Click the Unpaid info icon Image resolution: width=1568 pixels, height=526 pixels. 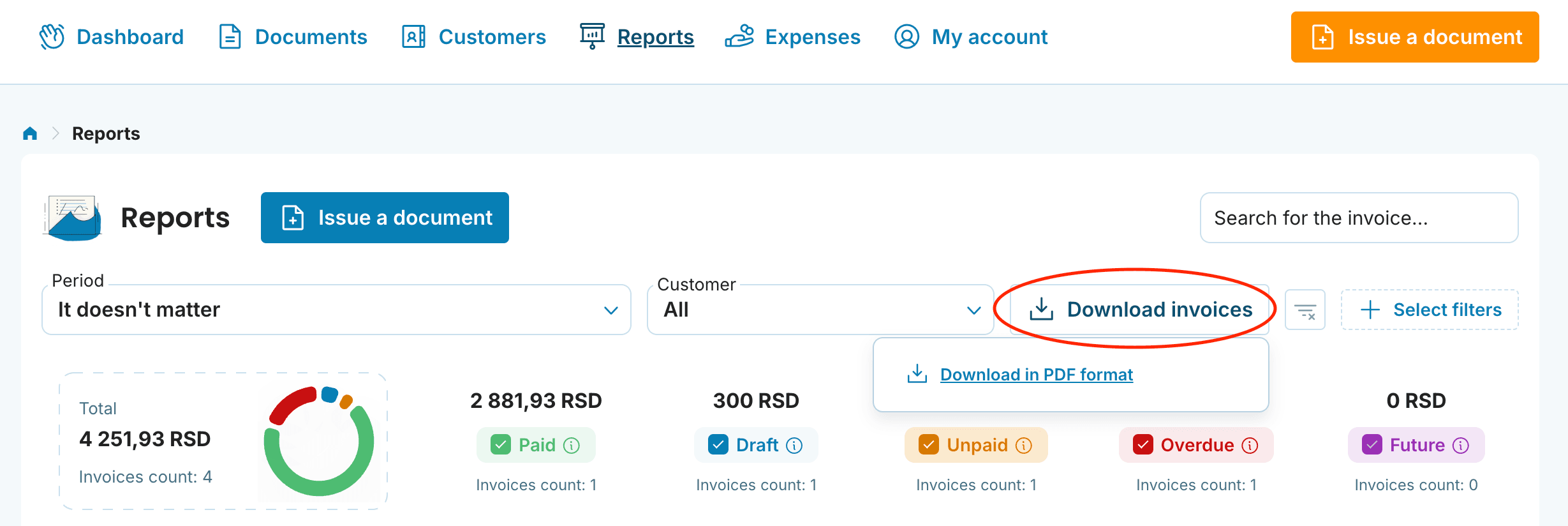(x=1023, y=445)
